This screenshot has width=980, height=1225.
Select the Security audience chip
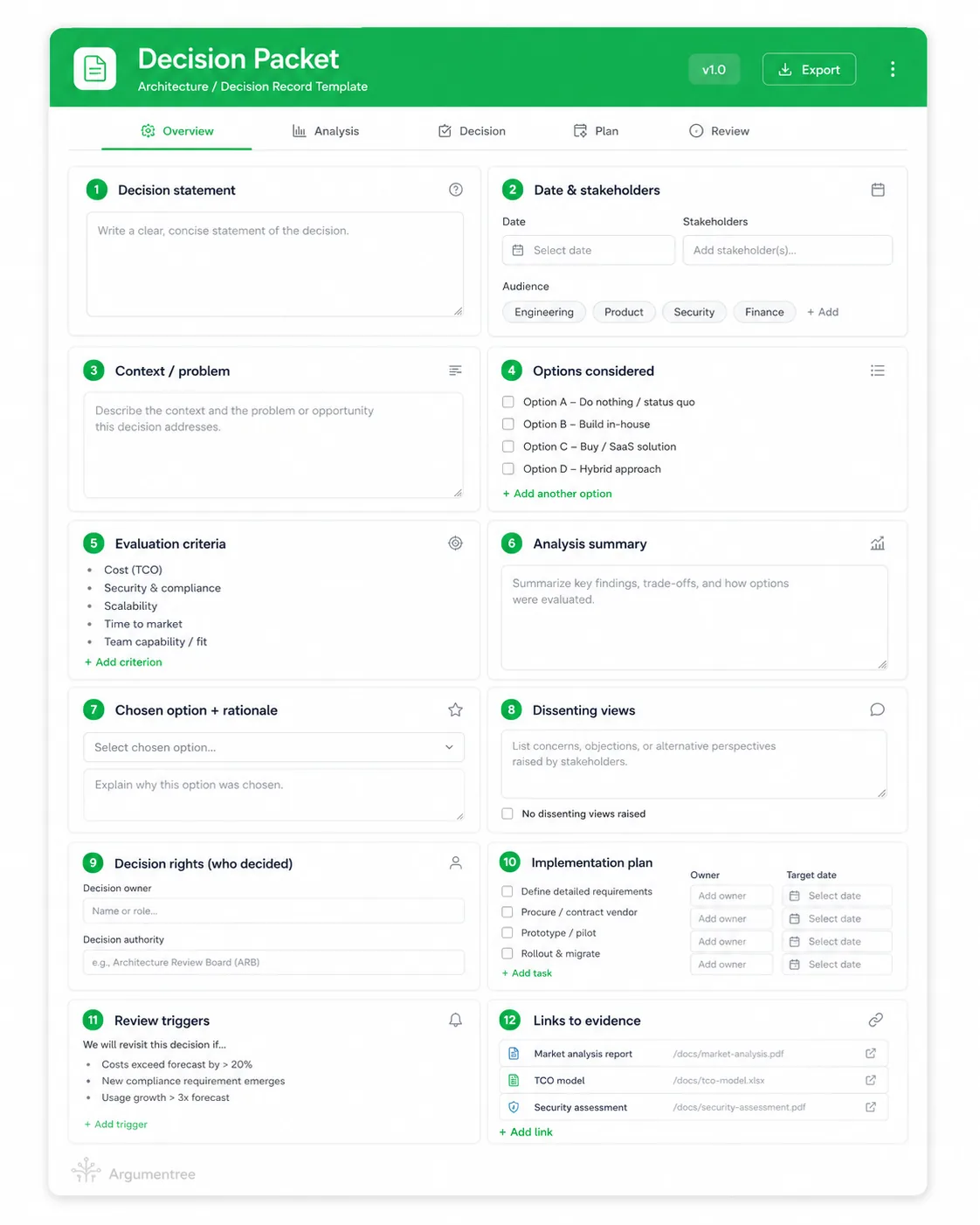point(694,312)
